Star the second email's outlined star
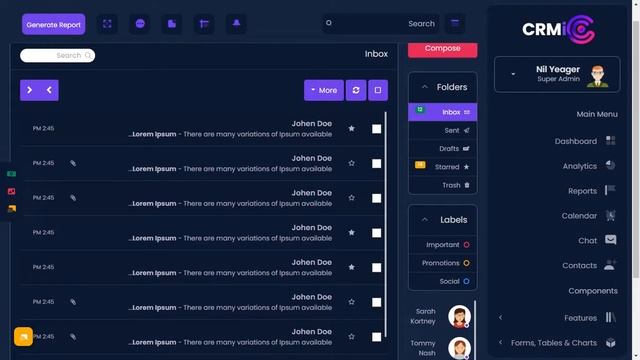The image size is (640, 360). (x=351, y=163)
